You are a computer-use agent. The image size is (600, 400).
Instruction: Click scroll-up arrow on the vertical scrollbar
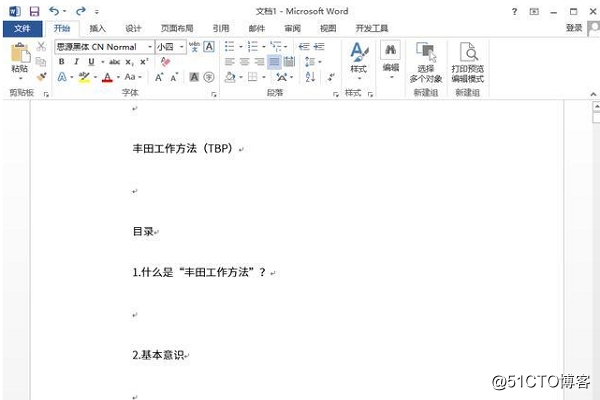point(596,106)
